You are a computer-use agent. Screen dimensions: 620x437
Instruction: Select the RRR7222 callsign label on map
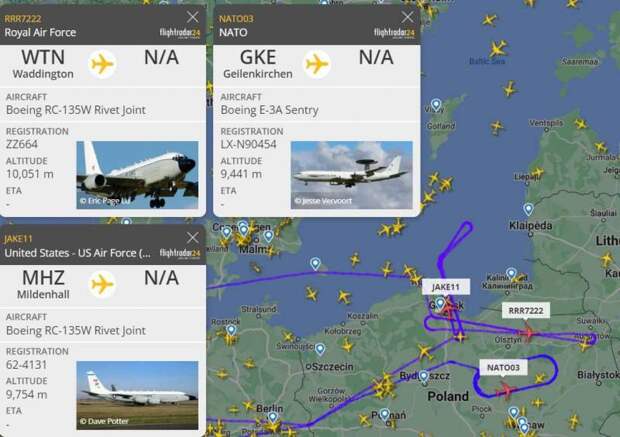pos(525,310)
